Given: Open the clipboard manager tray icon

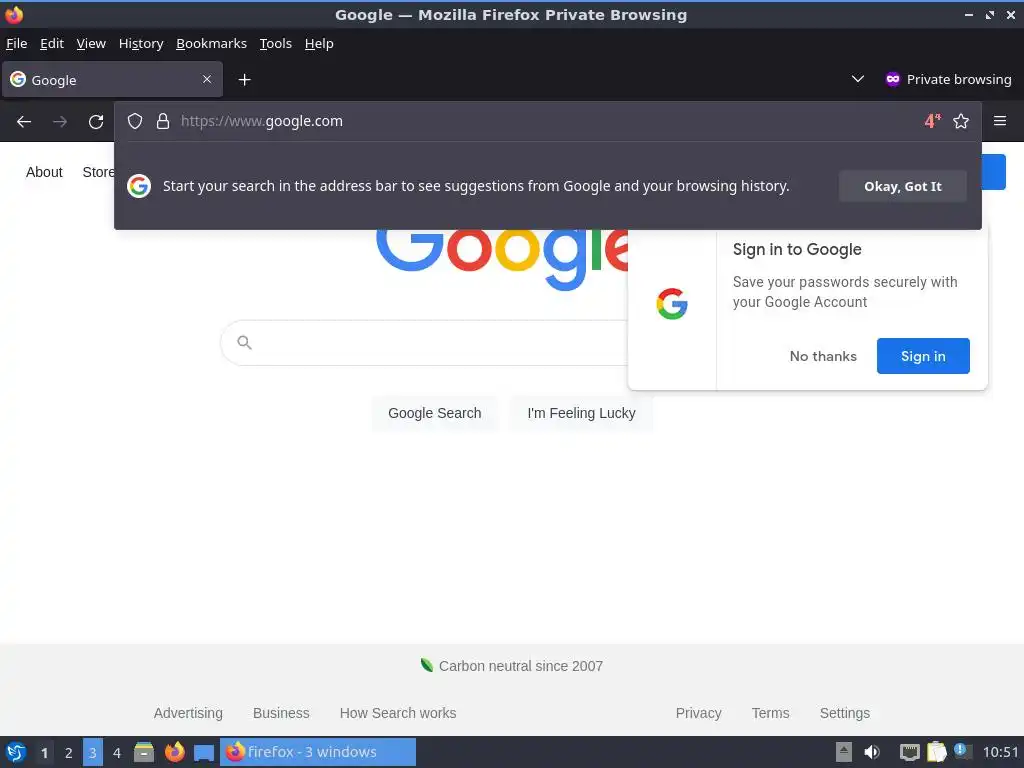Looking at the screenshot, I should (936, 752).
